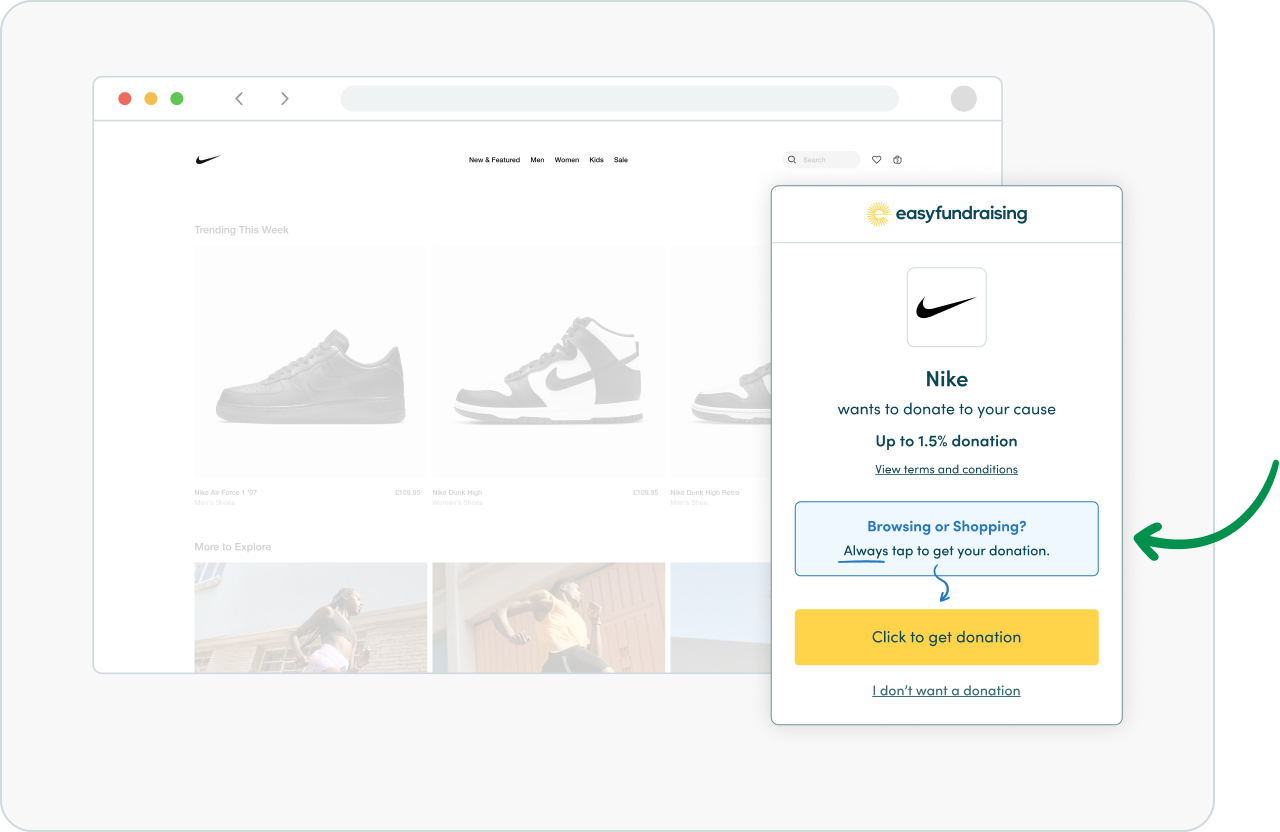Click the browser profile avatar circle
This screenshot has width=1280, height=832.
(x=963, y=99)
